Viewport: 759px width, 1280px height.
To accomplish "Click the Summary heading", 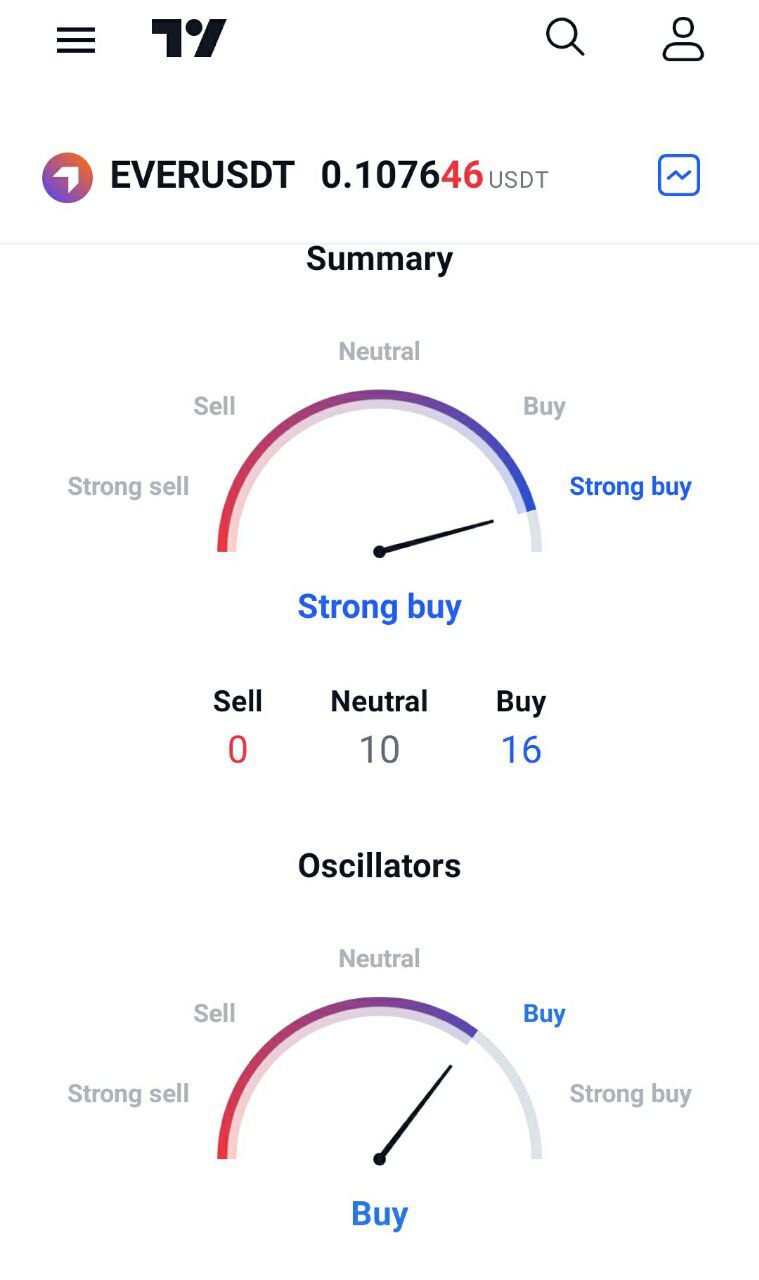I will tap(379, 259).
